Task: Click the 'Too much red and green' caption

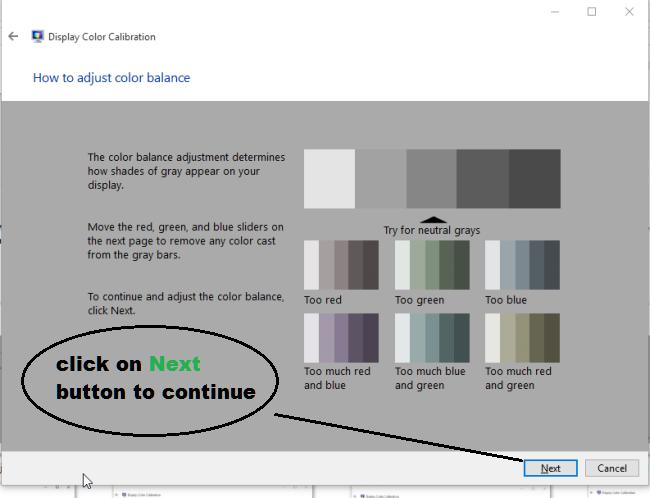Action: [518, 378]
